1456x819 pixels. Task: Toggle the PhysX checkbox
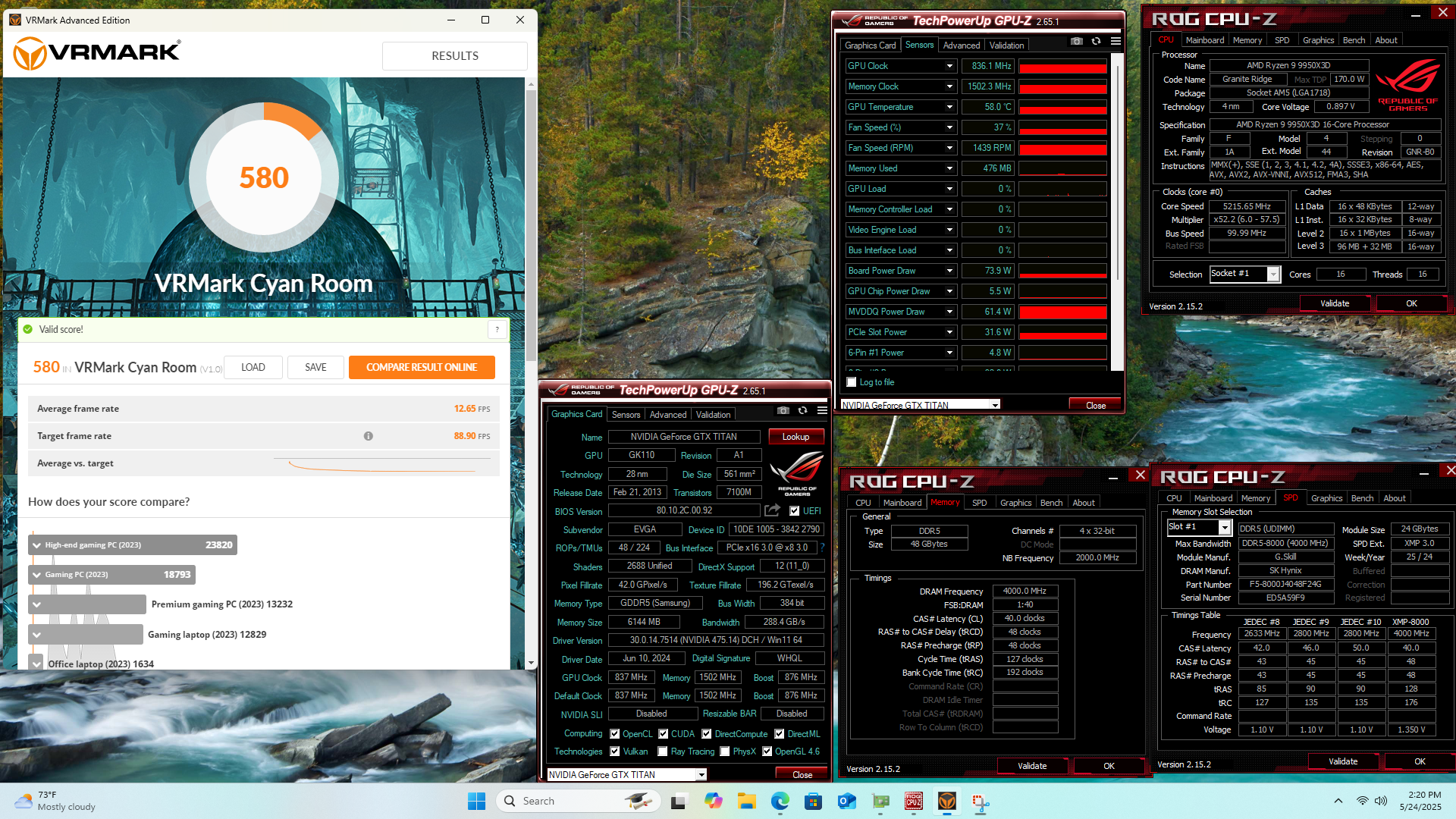click(724, 752)
